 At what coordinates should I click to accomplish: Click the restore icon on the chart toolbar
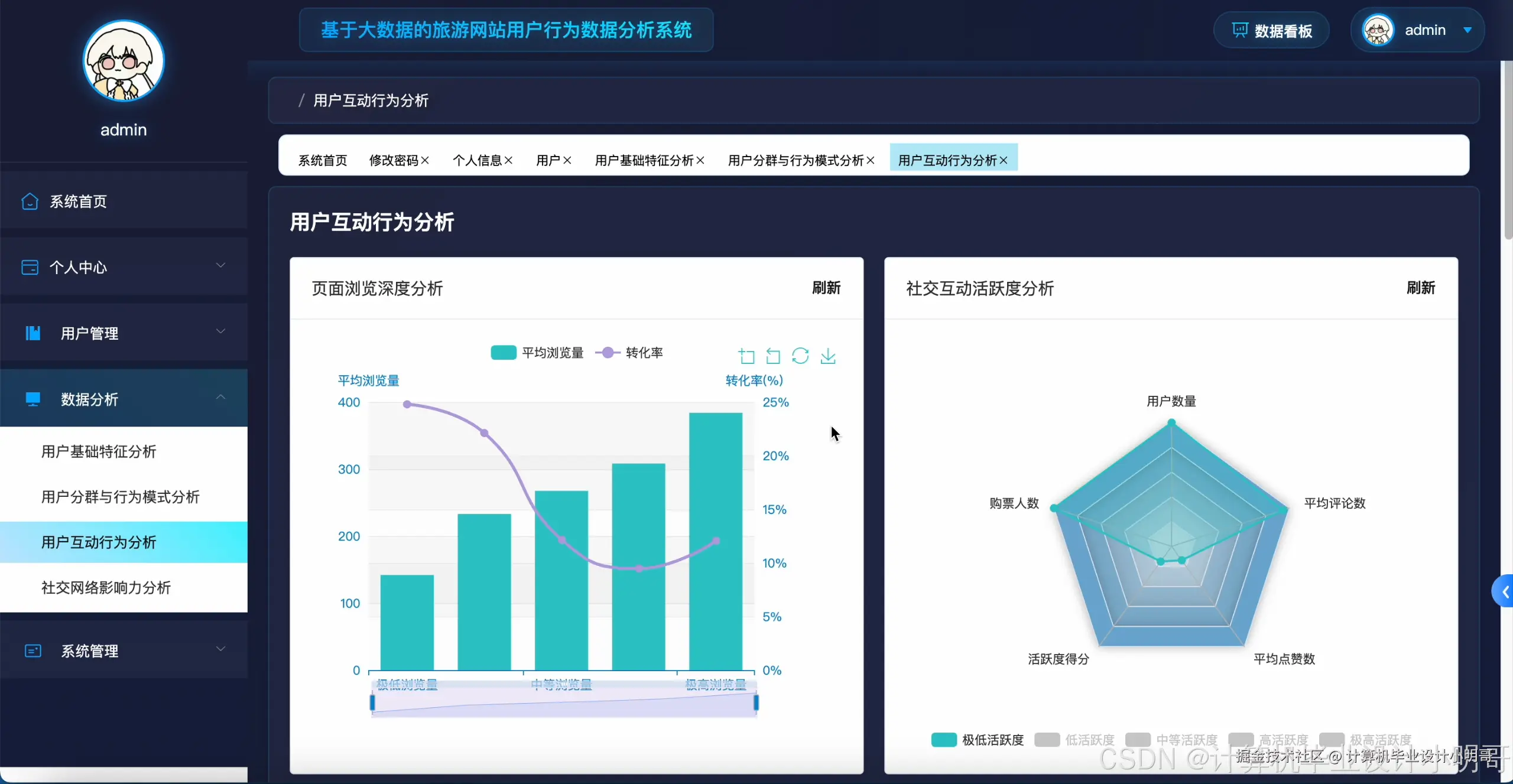pyautogui.click(x=800, y=356)
